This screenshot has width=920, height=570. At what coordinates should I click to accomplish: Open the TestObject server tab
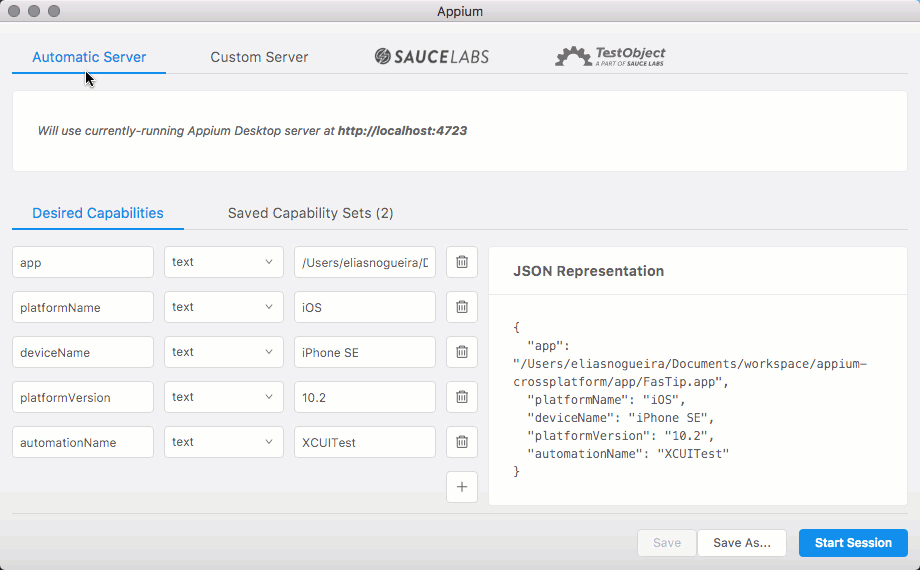click(610, 57)
